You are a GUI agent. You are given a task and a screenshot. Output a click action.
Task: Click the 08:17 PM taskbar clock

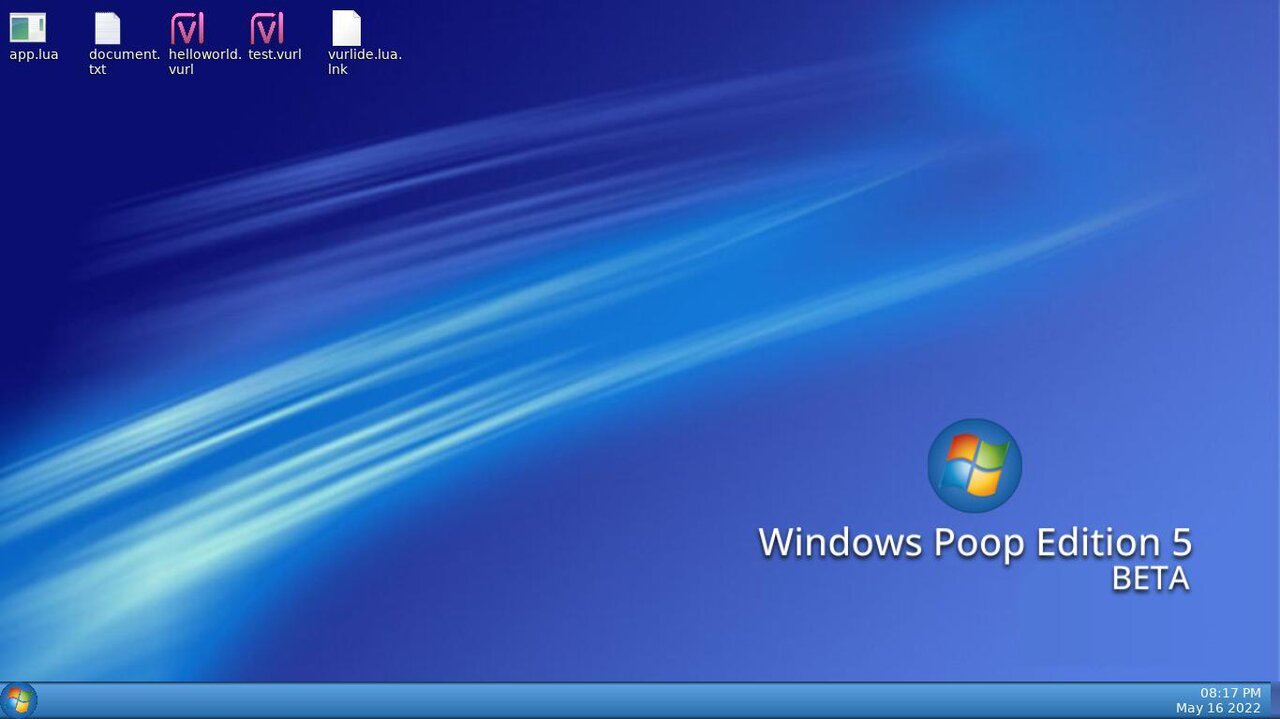1231,692
